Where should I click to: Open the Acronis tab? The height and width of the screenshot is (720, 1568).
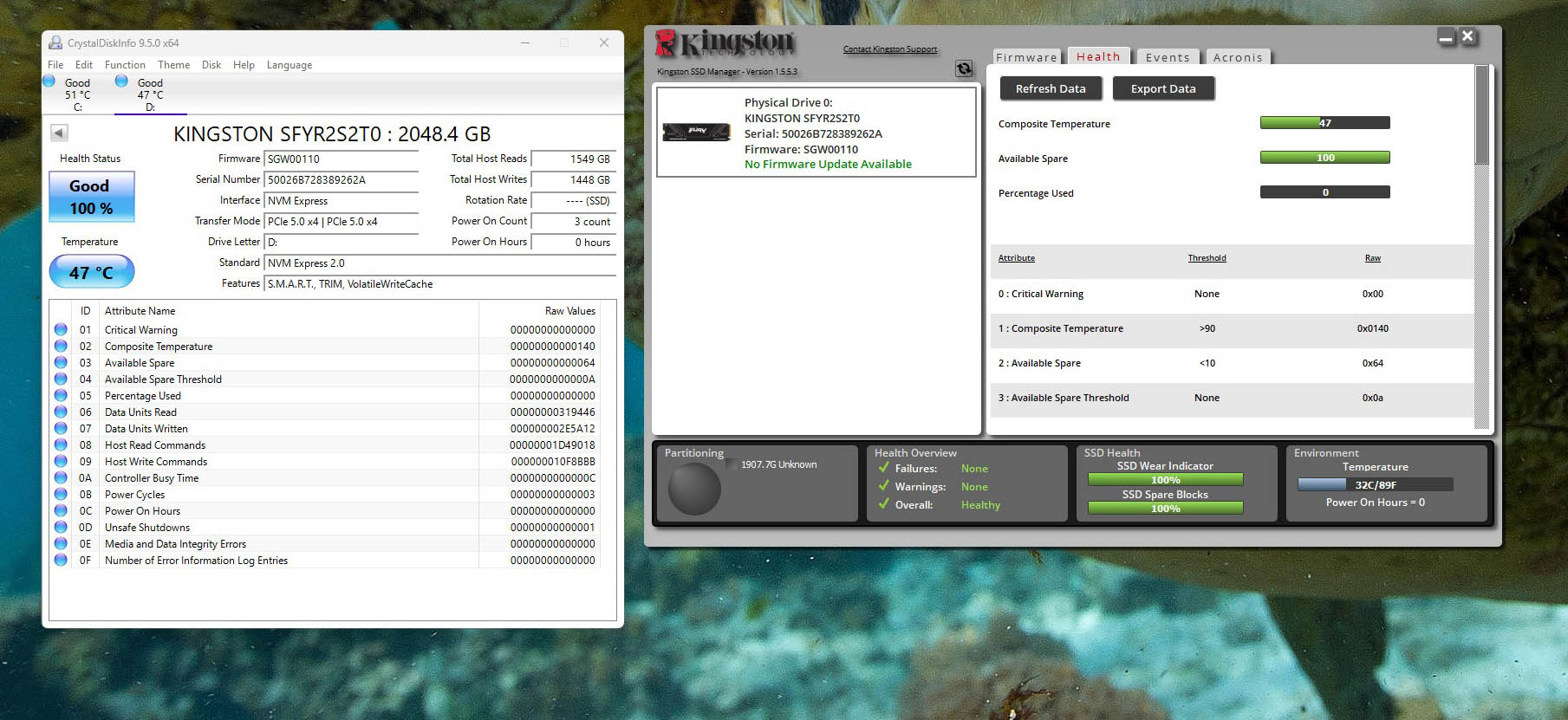pos(1238,57)
